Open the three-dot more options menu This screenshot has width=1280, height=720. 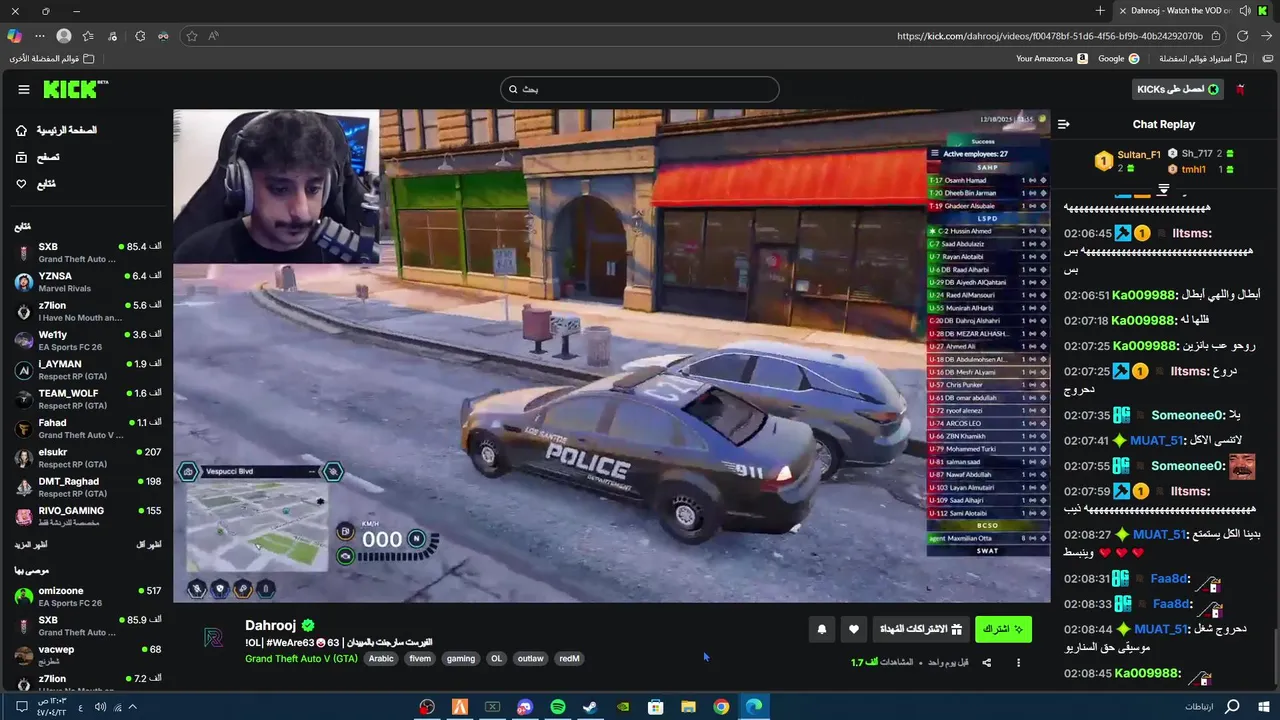point(1019,663)
